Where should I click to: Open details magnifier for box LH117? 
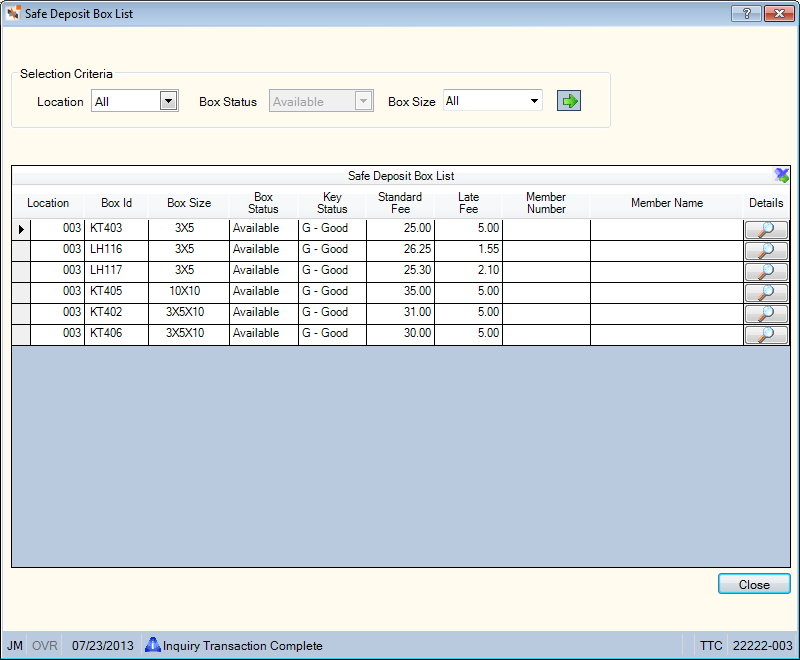(x=766, y=272)
